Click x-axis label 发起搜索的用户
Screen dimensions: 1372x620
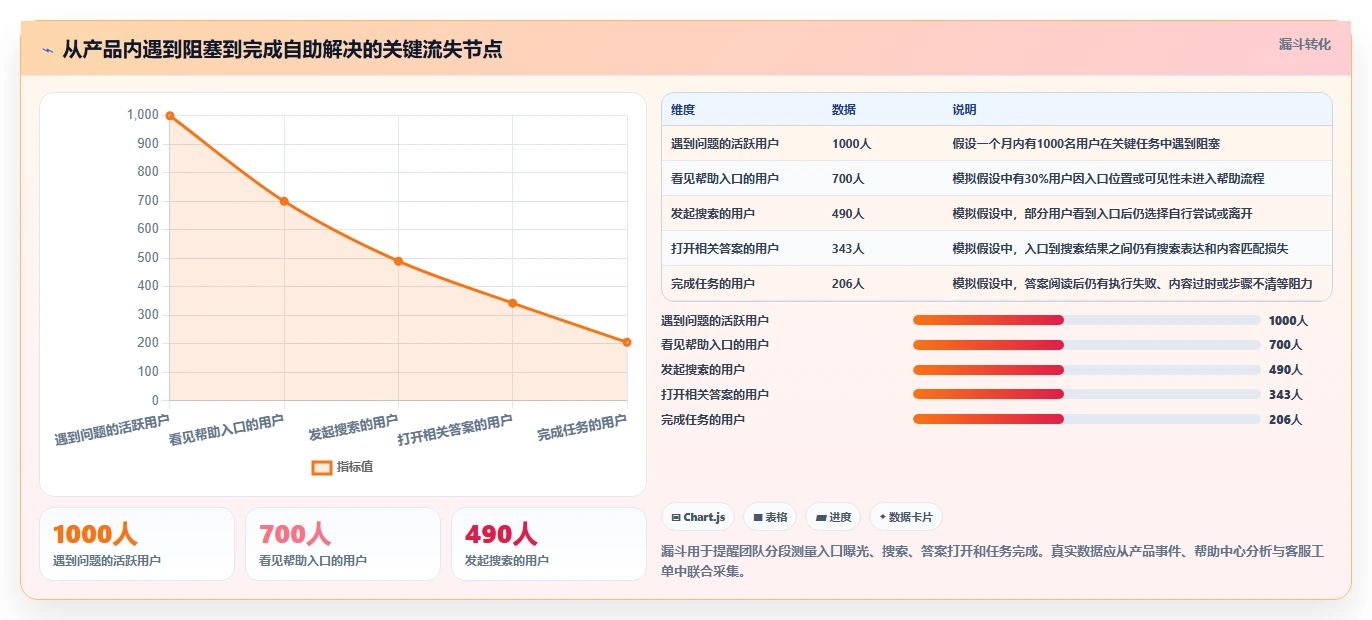coord(353,428)
